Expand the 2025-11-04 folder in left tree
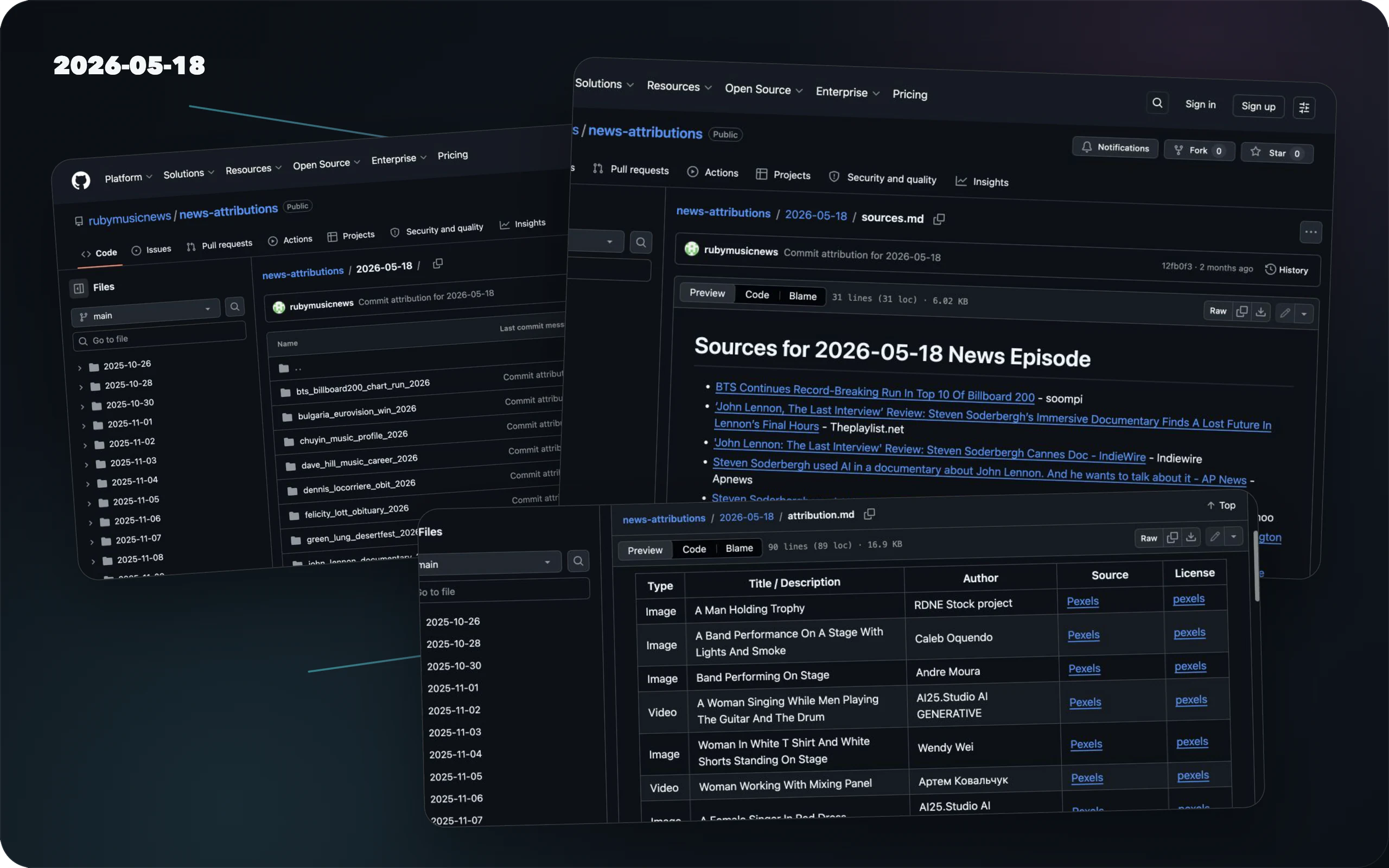This screenshot has height=868, width=1389. (x=88, y=484)
